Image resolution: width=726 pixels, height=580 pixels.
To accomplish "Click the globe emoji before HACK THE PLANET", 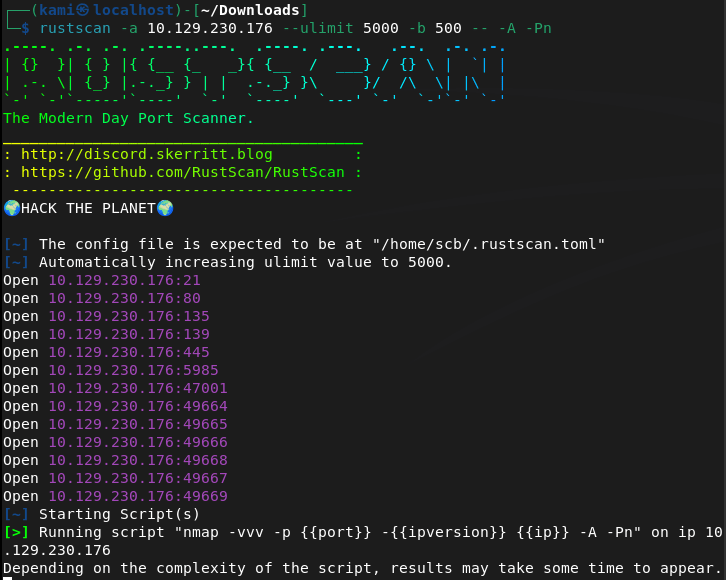I will click(x=12, y=208).
